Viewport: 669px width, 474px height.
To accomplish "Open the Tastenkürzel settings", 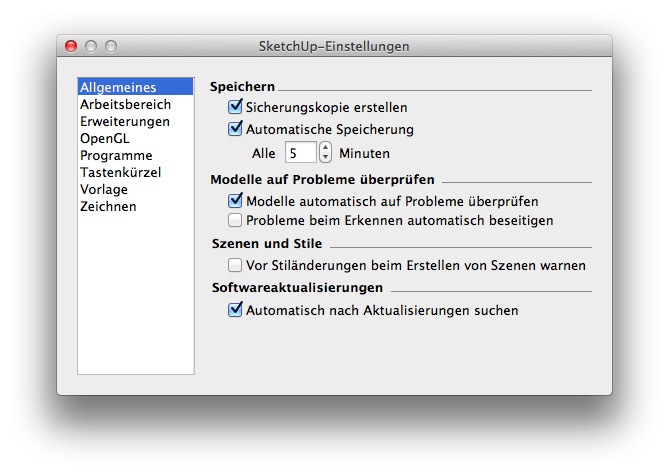I will click(120, 173).
